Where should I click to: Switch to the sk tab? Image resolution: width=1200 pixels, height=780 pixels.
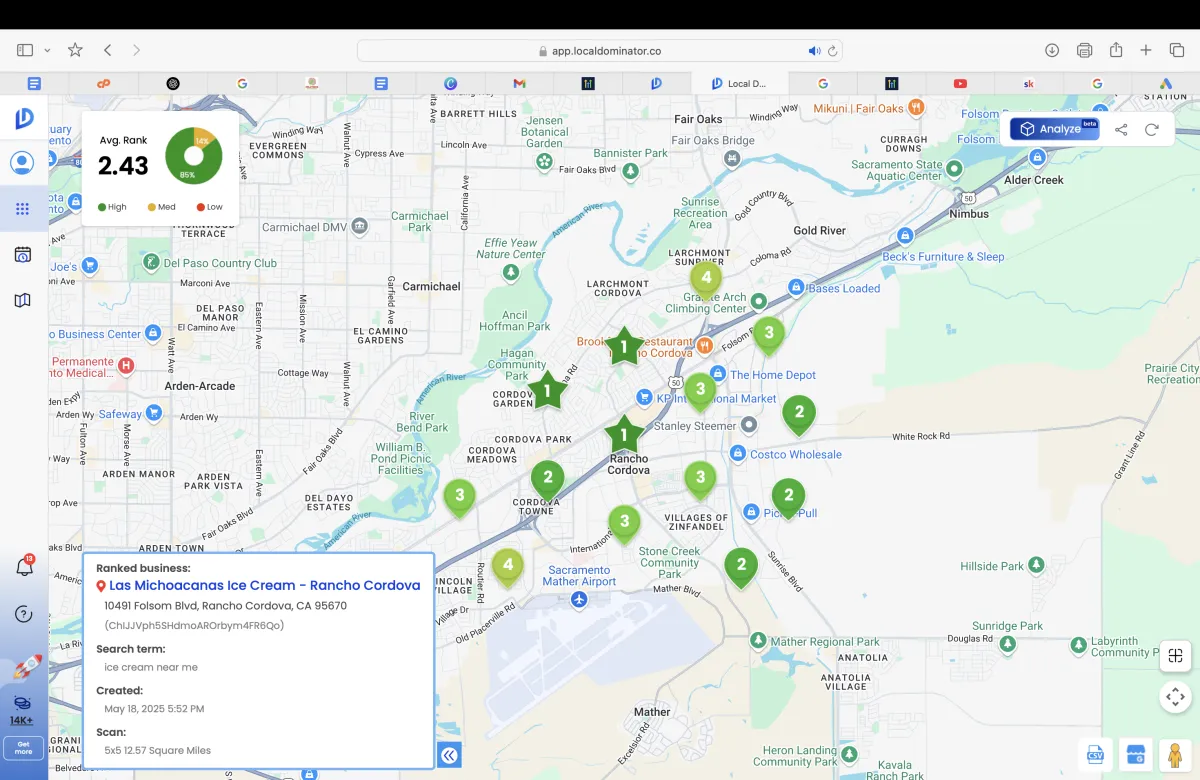click(x=1029, y=84)
